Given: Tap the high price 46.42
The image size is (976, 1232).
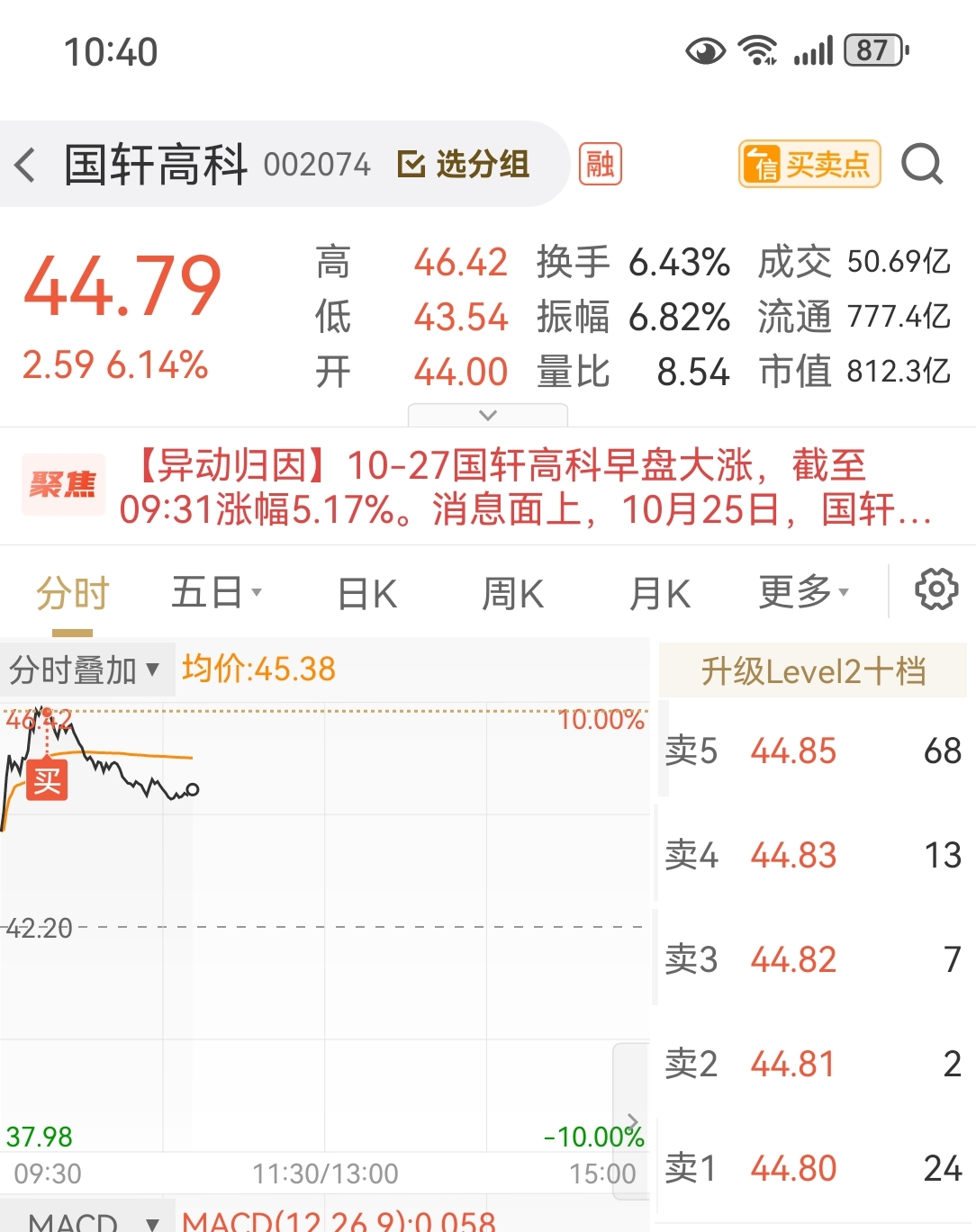Looking at the screenshot, I should (x=461, y=263).
